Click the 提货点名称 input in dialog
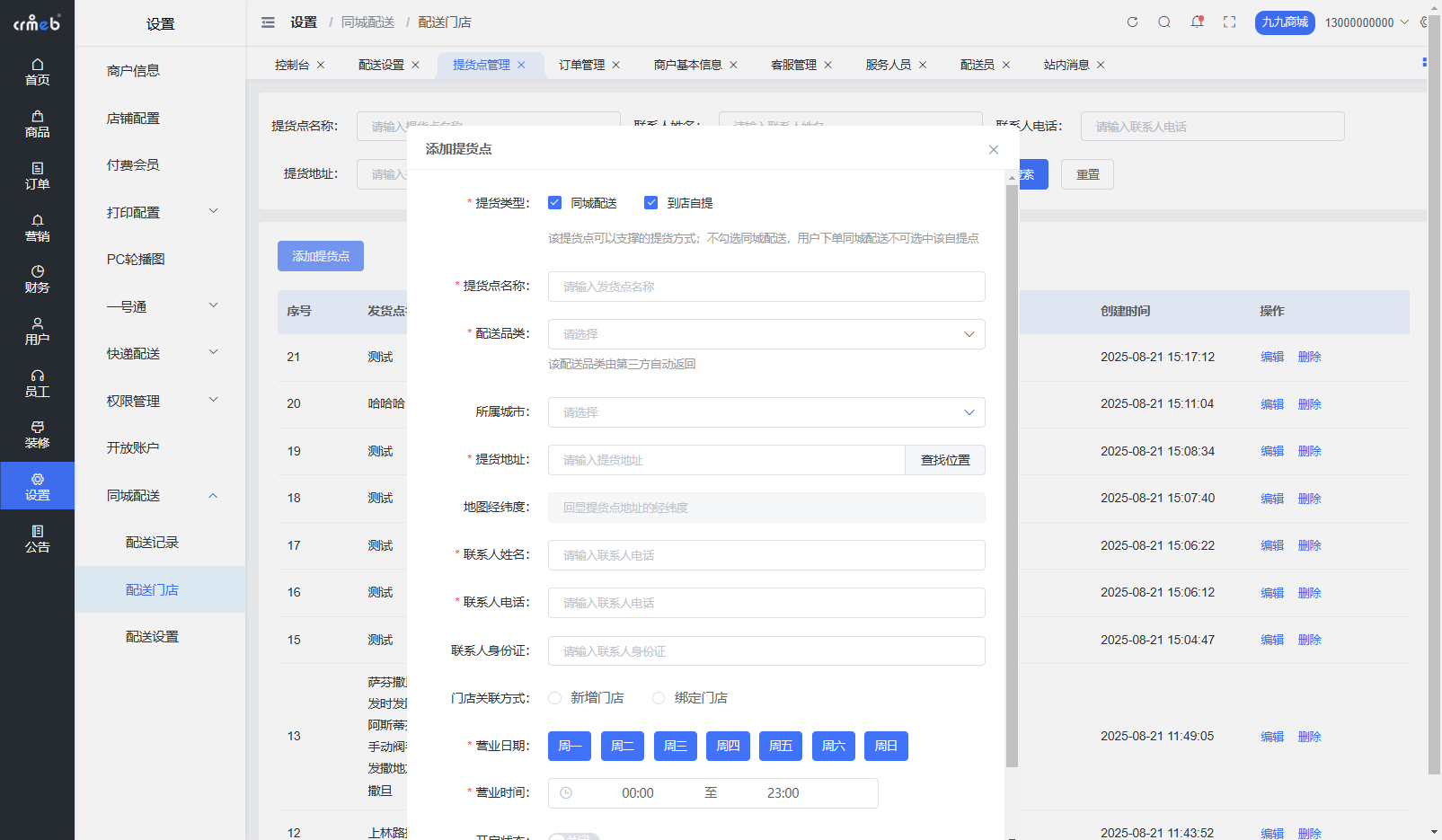The image size is (1442, 840). pyautogui.click(x=766, y=287)
